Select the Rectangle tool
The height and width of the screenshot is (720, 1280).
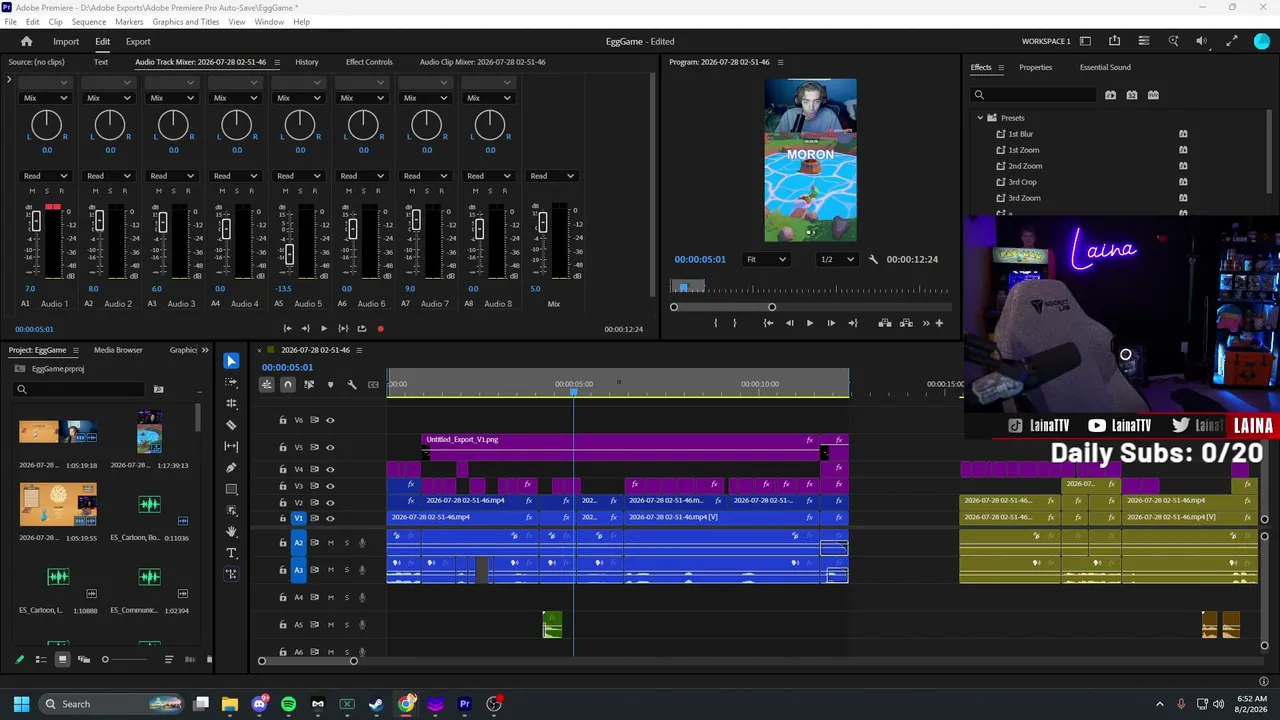(x=231, y=489)
